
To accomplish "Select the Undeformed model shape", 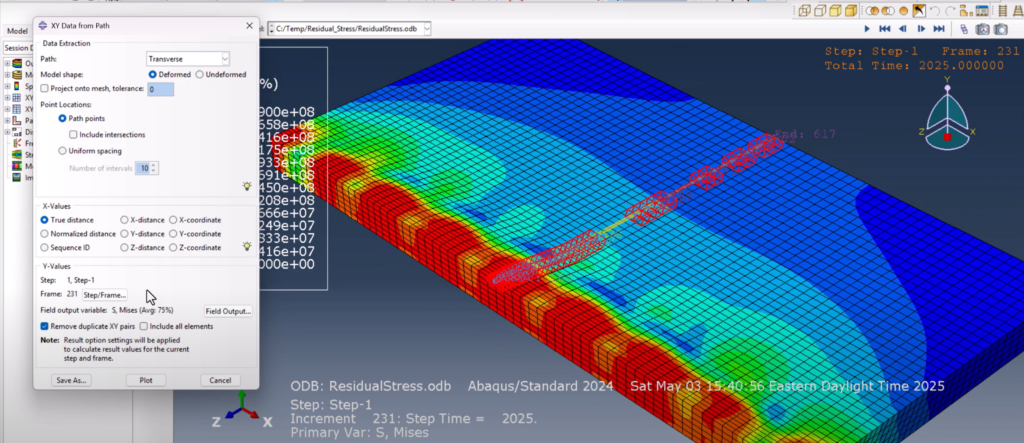I will 200,74.
